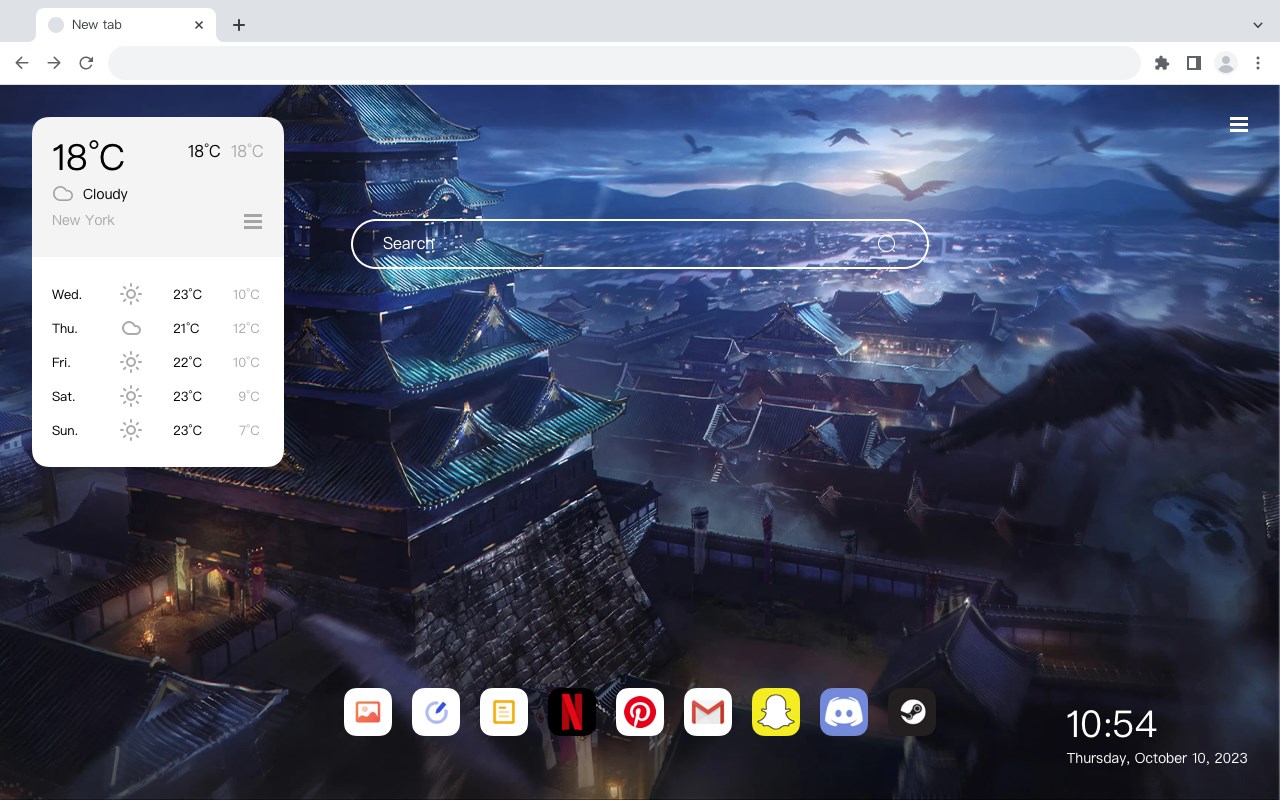Open the yellow notes shortcut
Viewport: 1280px width, 800px height.
pyautogui.click(x=504, y=712)
